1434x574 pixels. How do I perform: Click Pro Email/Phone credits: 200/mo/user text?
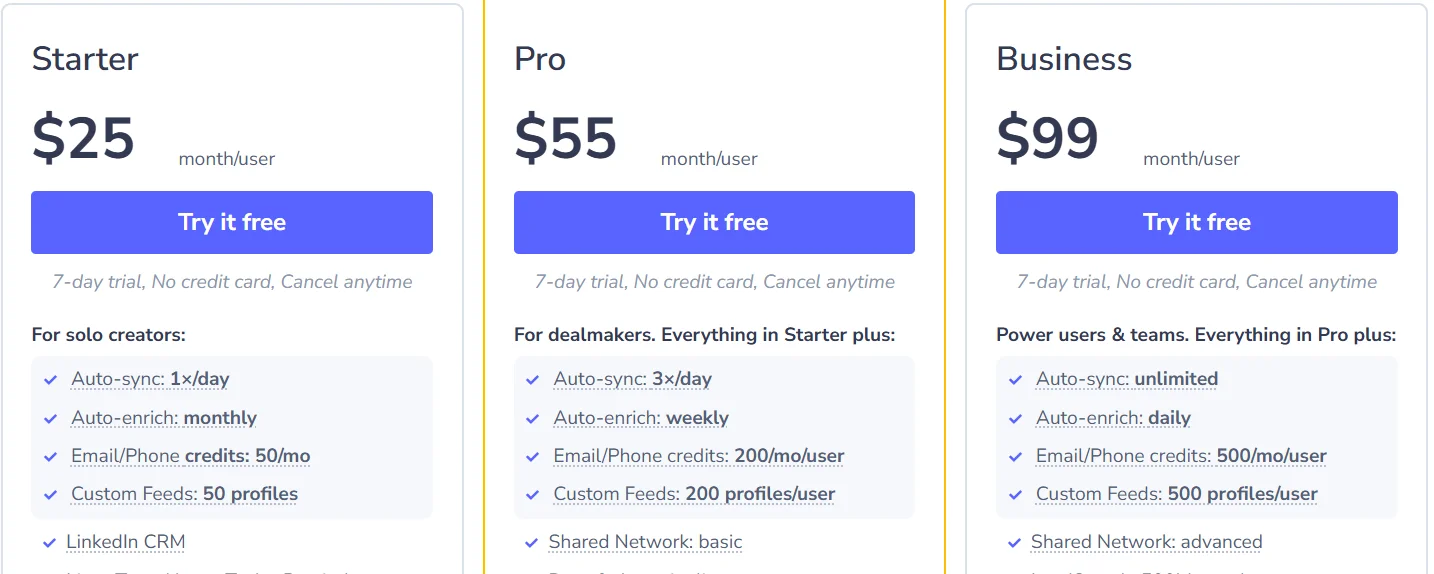pyautogui.click(x=698, y=456)
